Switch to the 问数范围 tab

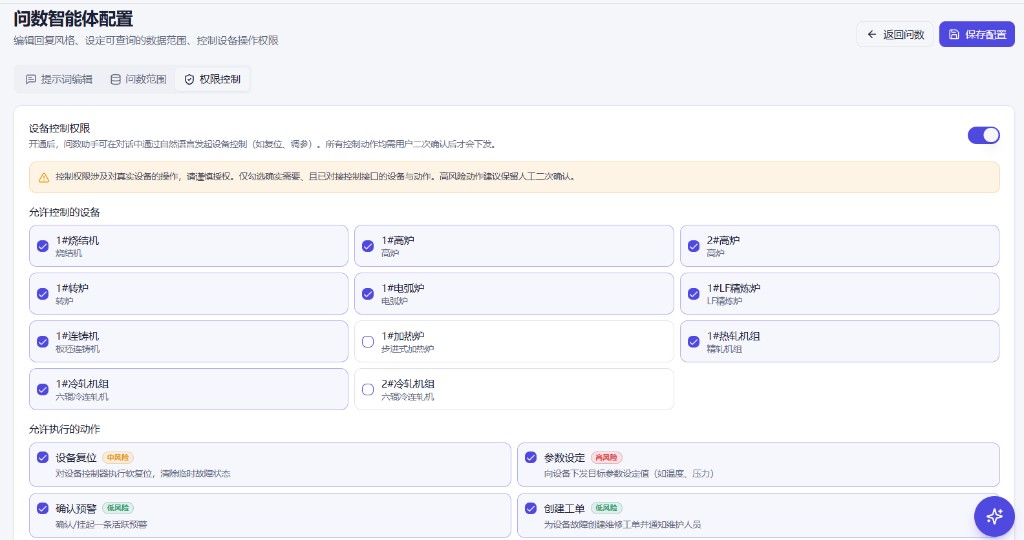coord(138,80)
